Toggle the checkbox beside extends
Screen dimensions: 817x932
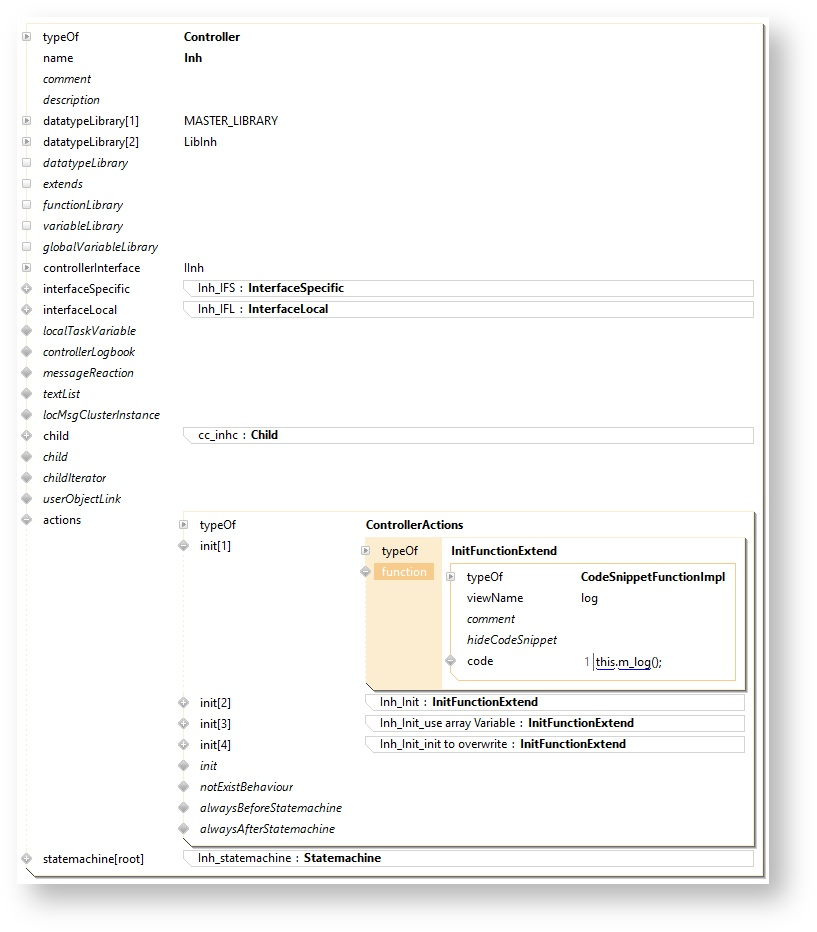pos(27,184)
